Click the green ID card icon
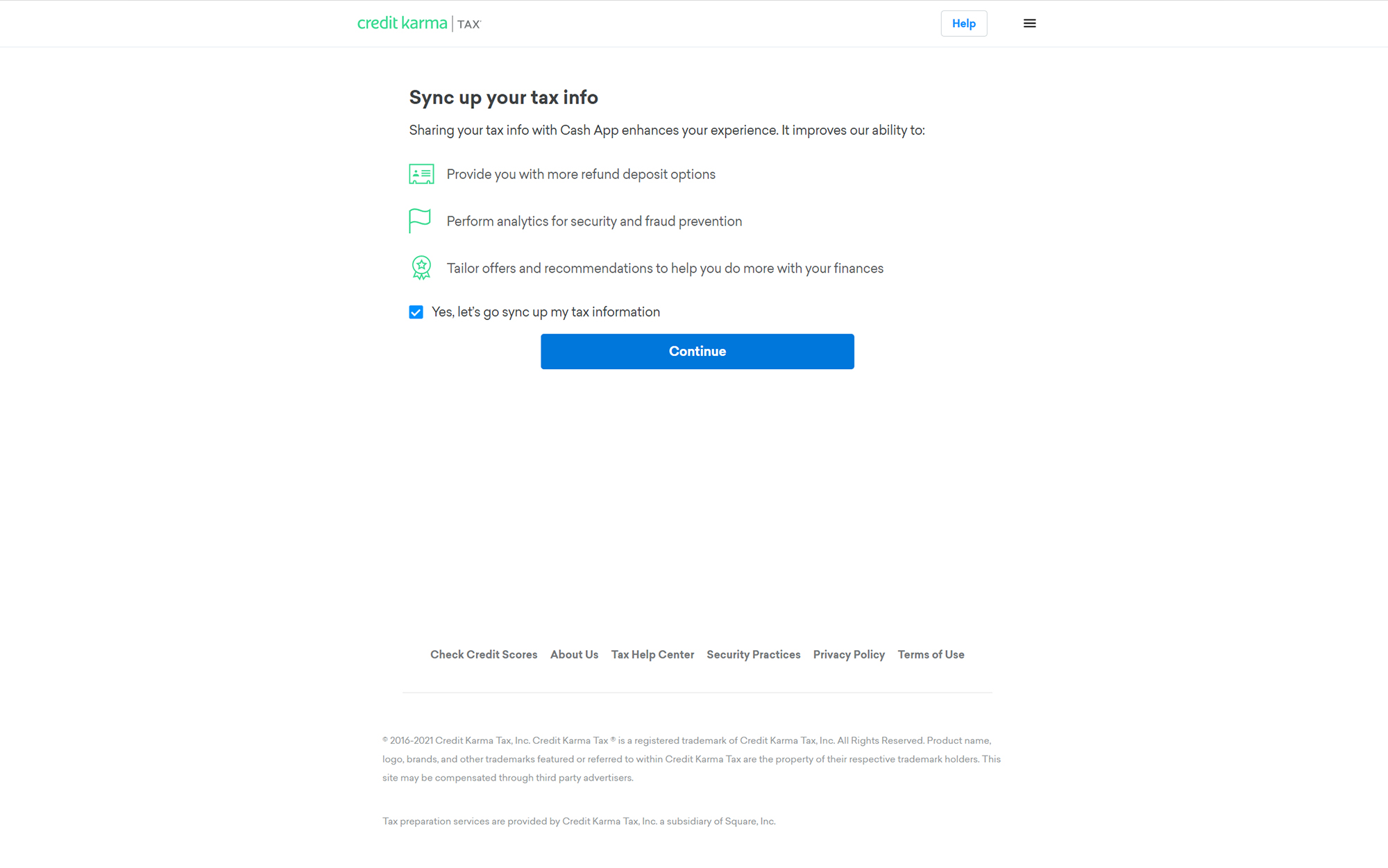This screenshot has height=868, width=1388. click(421, 173)
